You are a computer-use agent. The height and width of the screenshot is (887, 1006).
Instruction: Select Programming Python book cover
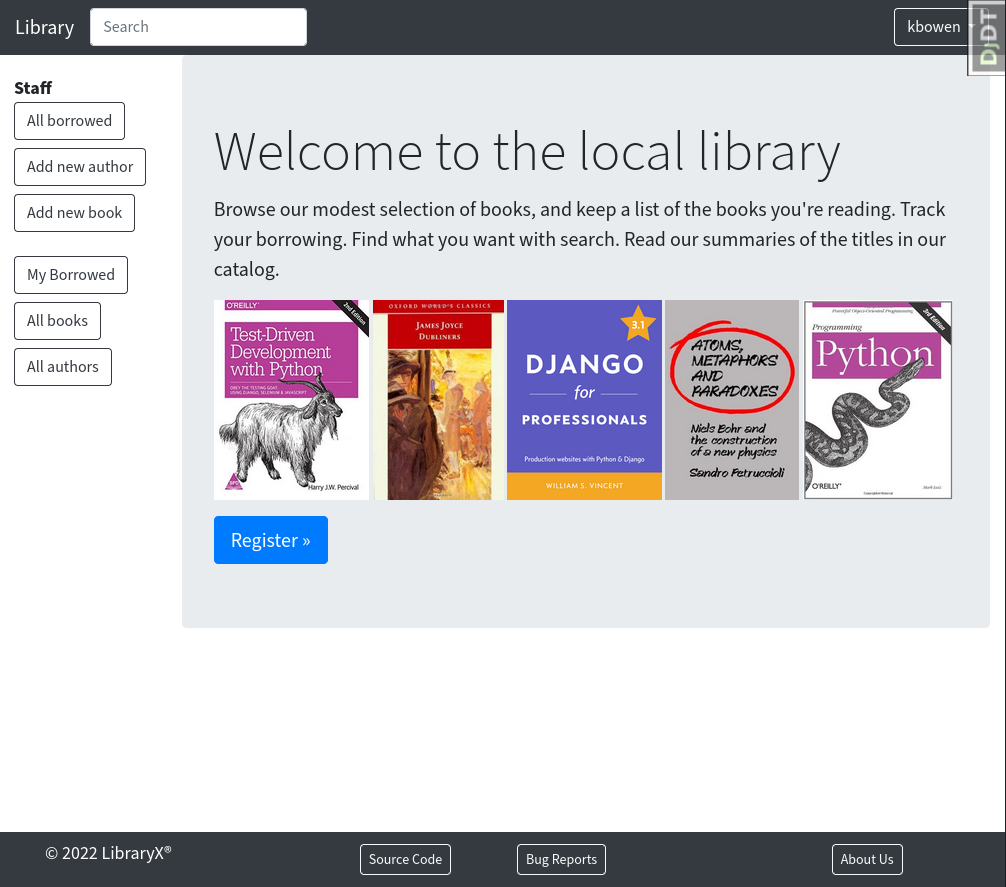pos(878,400)
